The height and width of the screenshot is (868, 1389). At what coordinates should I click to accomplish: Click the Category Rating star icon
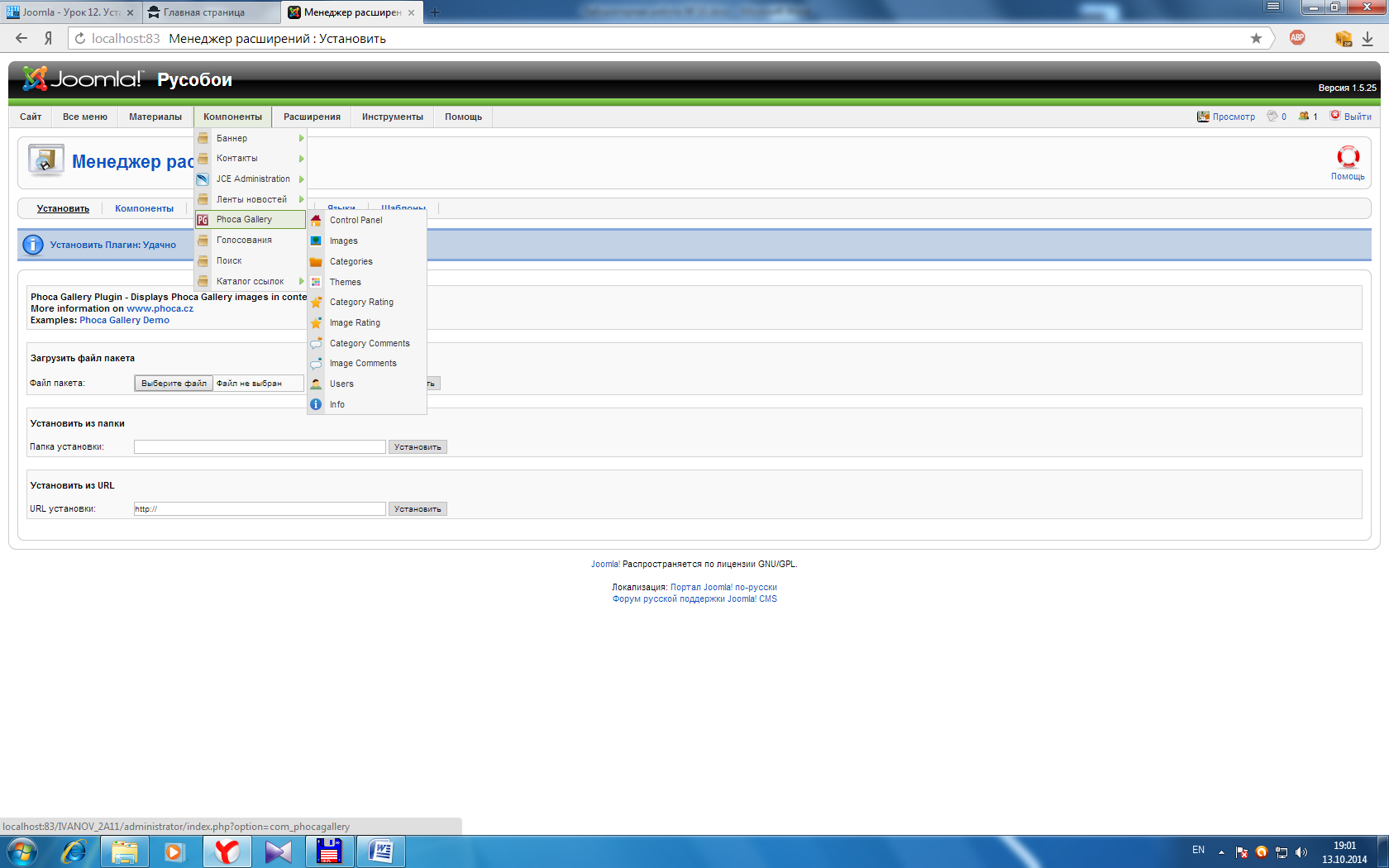[316, 302]
